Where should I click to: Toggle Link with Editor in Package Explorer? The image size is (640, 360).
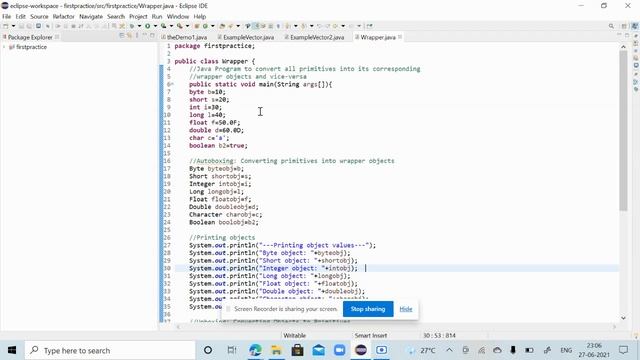129,36
